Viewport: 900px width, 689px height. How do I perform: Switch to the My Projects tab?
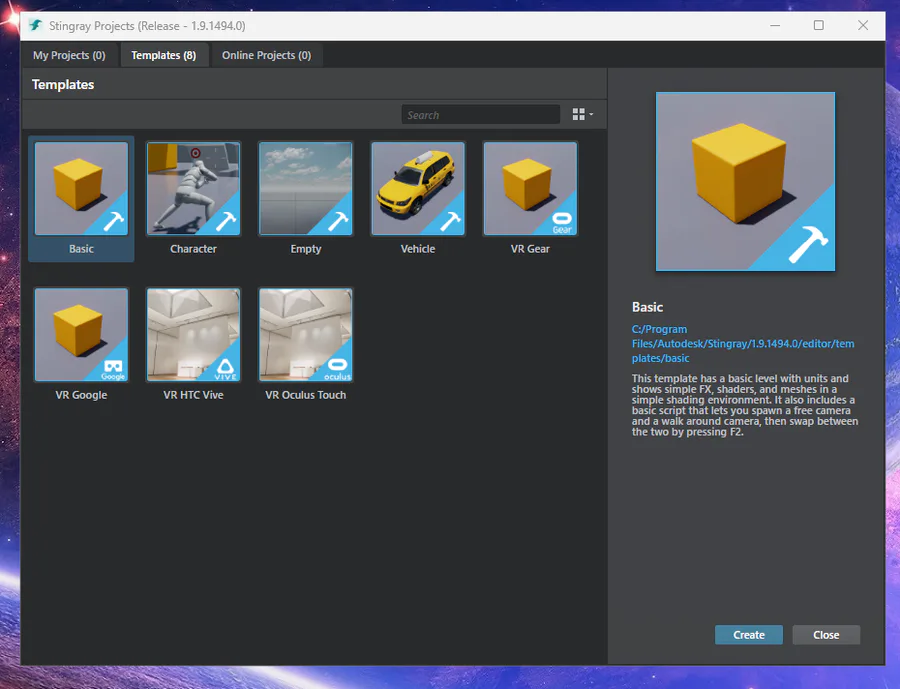(x=69, y=55)
